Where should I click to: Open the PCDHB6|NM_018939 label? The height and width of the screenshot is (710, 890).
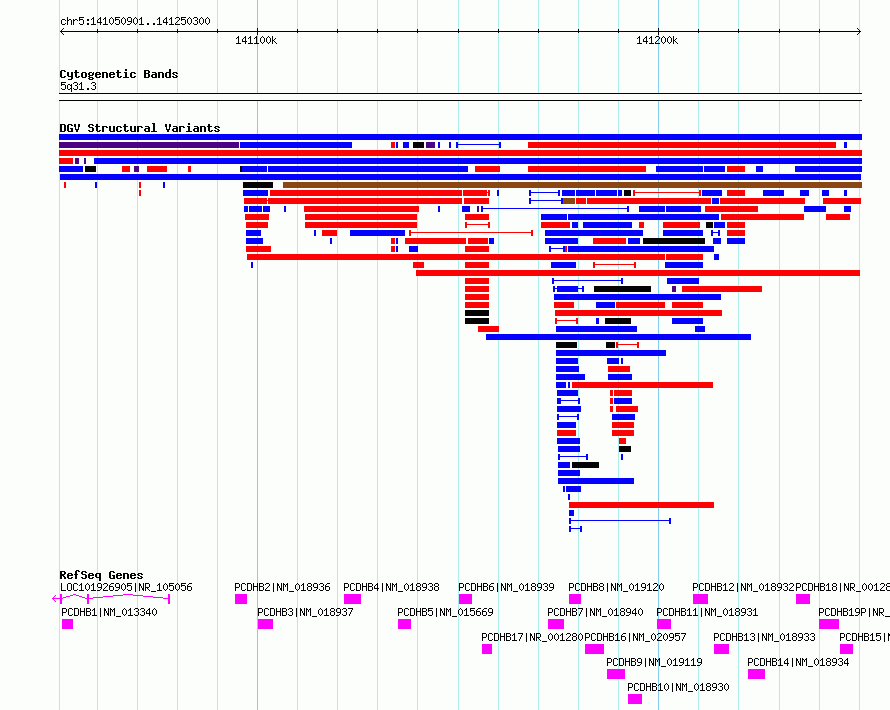coord(506,587)
